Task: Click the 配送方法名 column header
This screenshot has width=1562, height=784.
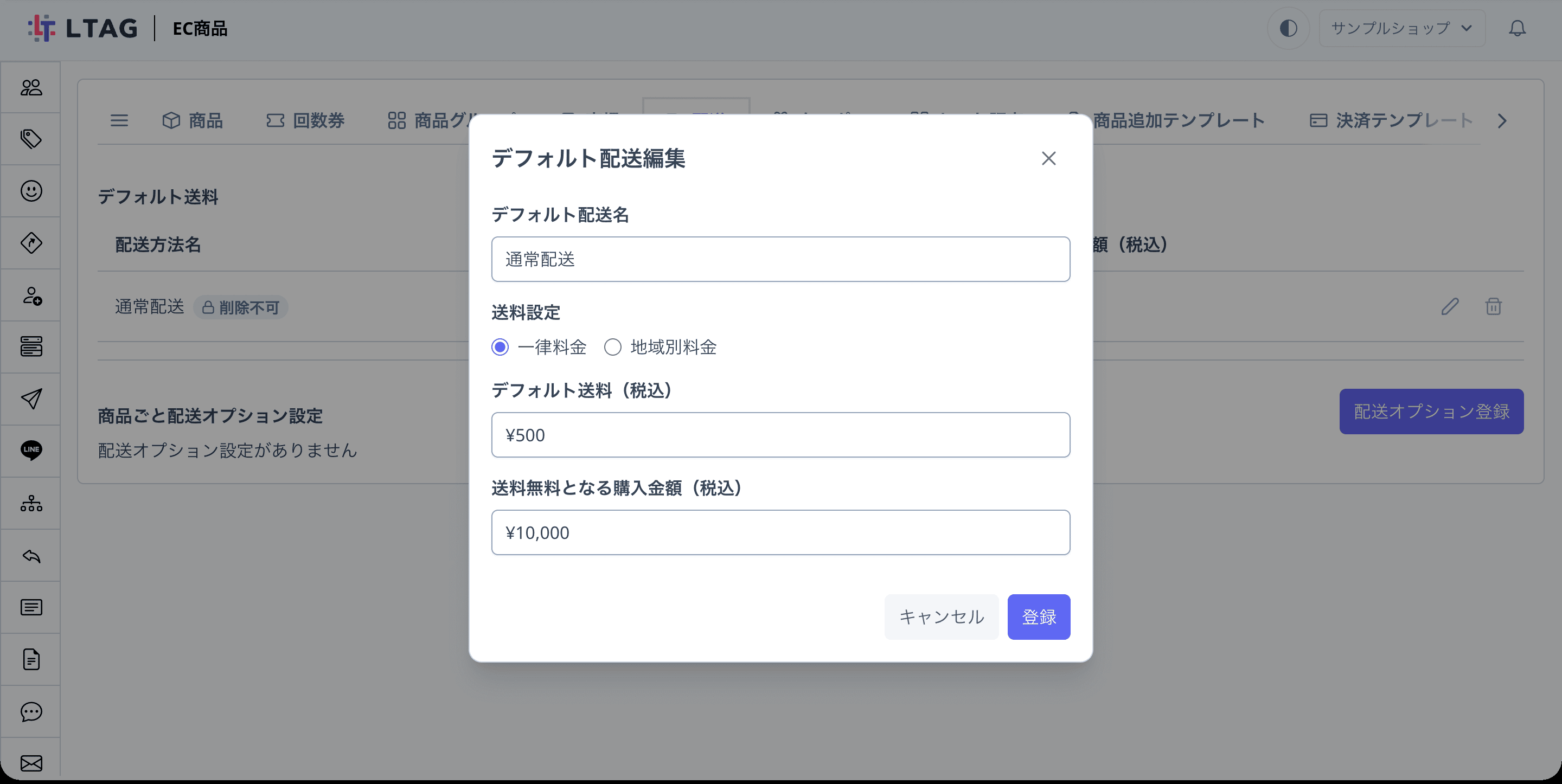Action: pos(158,245)
